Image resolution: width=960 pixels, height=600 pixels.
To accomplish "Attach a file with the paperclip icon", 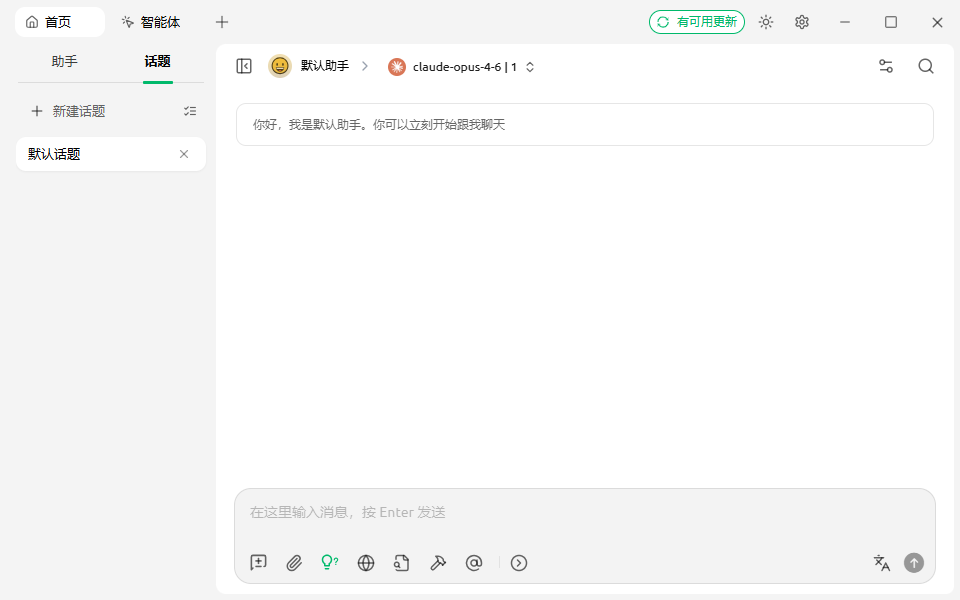I will pyautogui.click(x=294, y=562).
